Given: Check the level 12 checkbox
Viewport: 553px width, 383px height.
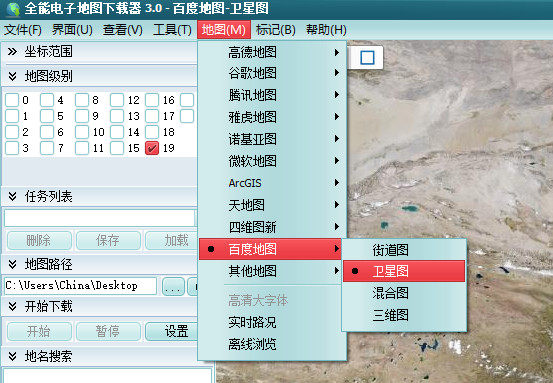Looking at the screenshot, I should (x=117, y=100).
